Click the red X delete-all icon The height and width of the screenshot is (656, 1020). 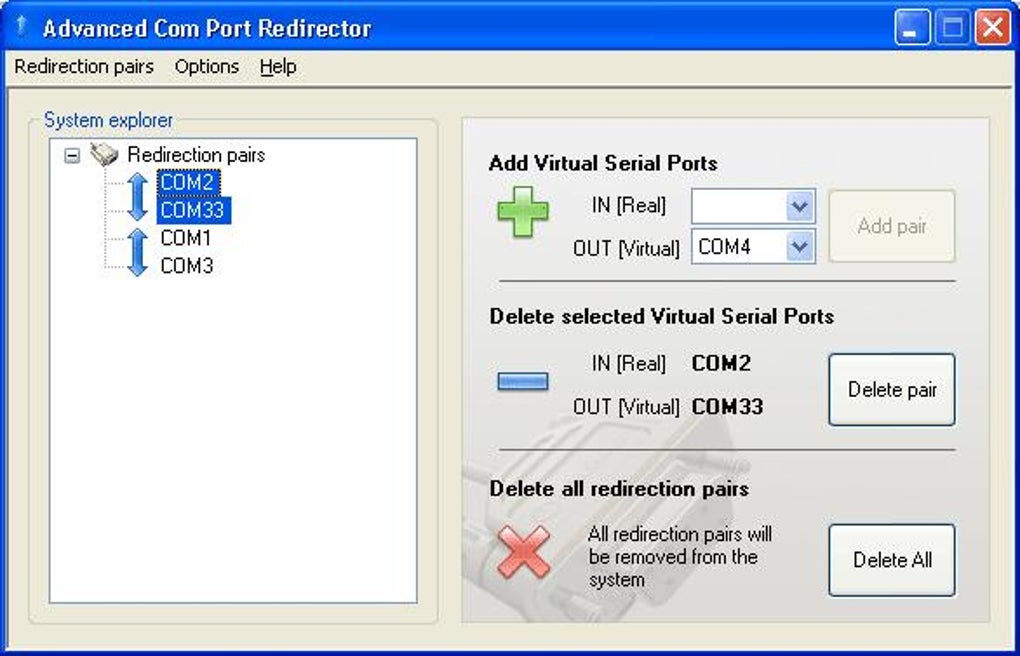click(523, 551)
